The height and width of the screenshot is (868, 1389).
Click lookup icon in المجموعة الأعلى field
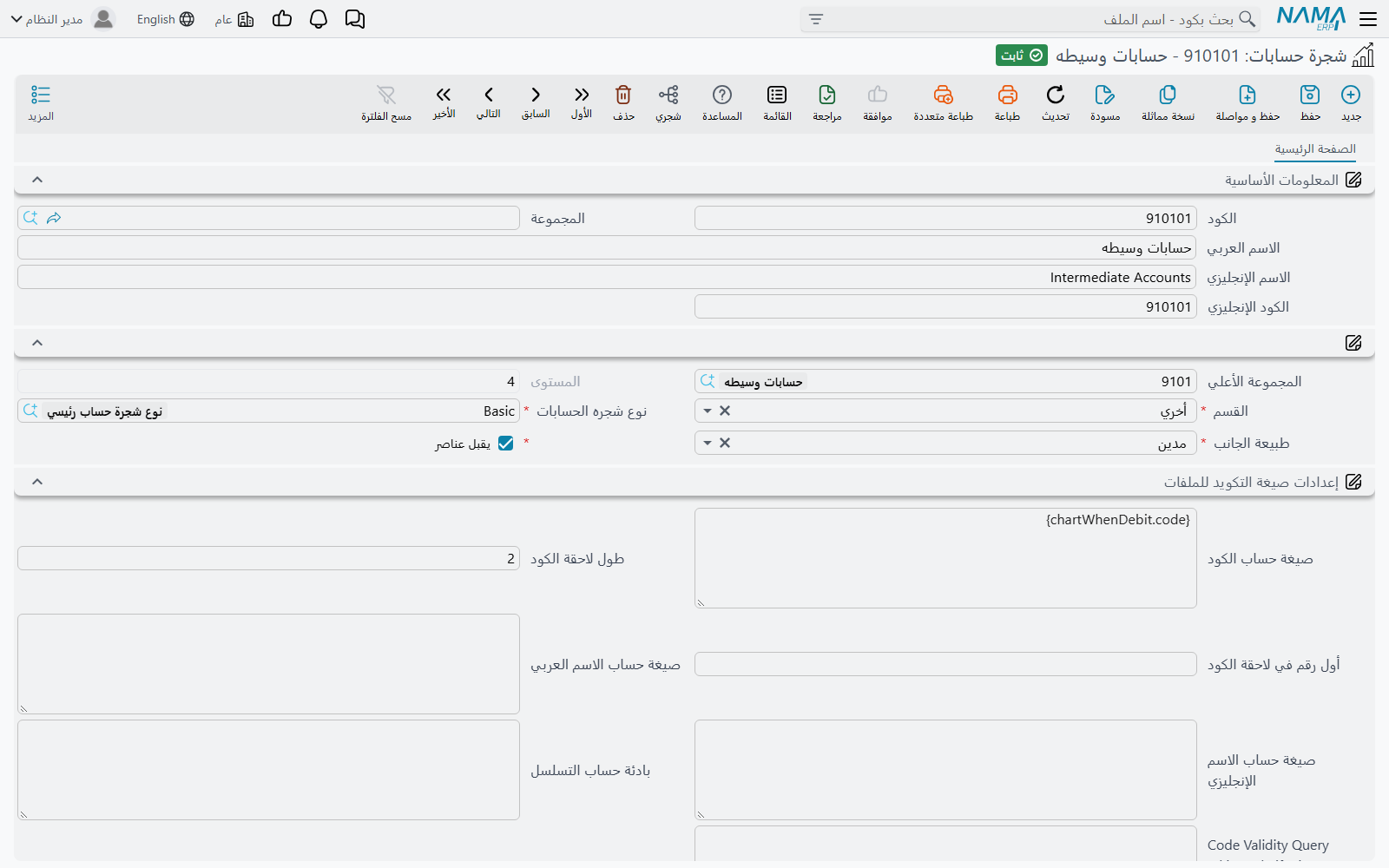[x=708, y=381]
